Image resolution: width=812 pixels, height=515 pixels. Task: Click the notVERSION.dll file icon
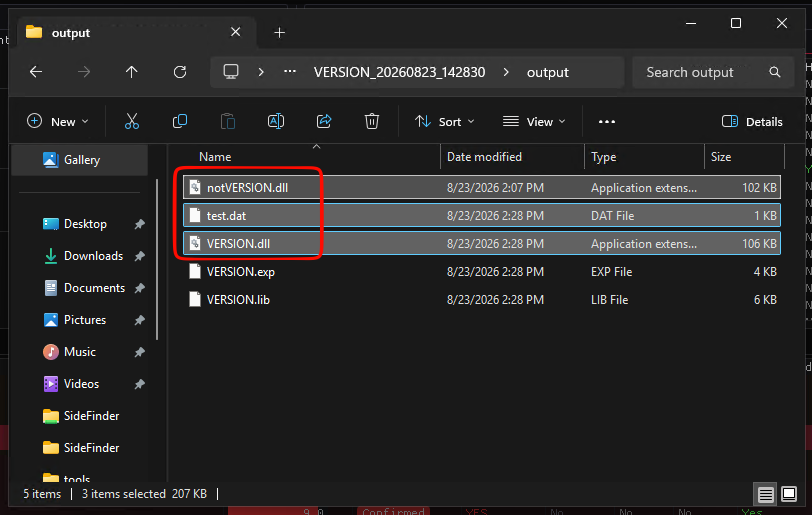[x=195, y=187]
